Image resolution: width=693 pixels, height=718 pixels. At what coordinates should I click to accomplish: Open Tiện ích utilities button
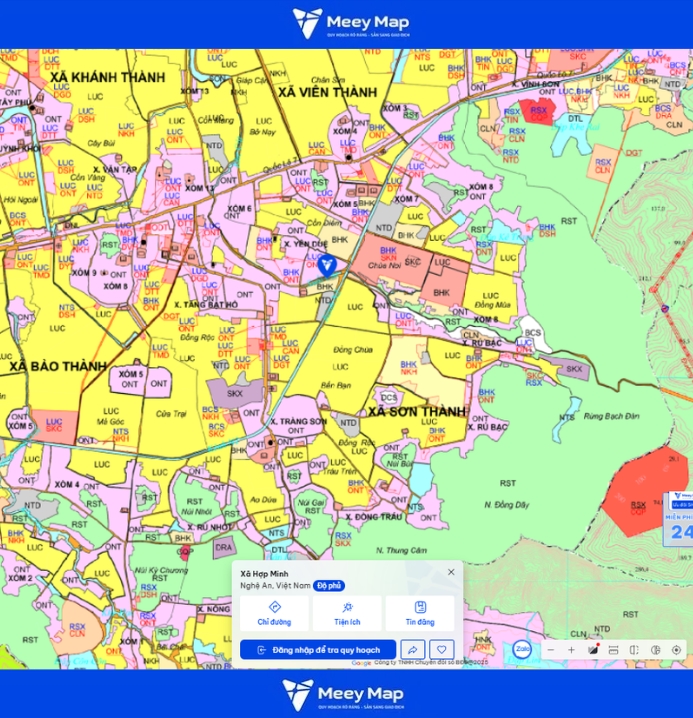tap(347, 613)
